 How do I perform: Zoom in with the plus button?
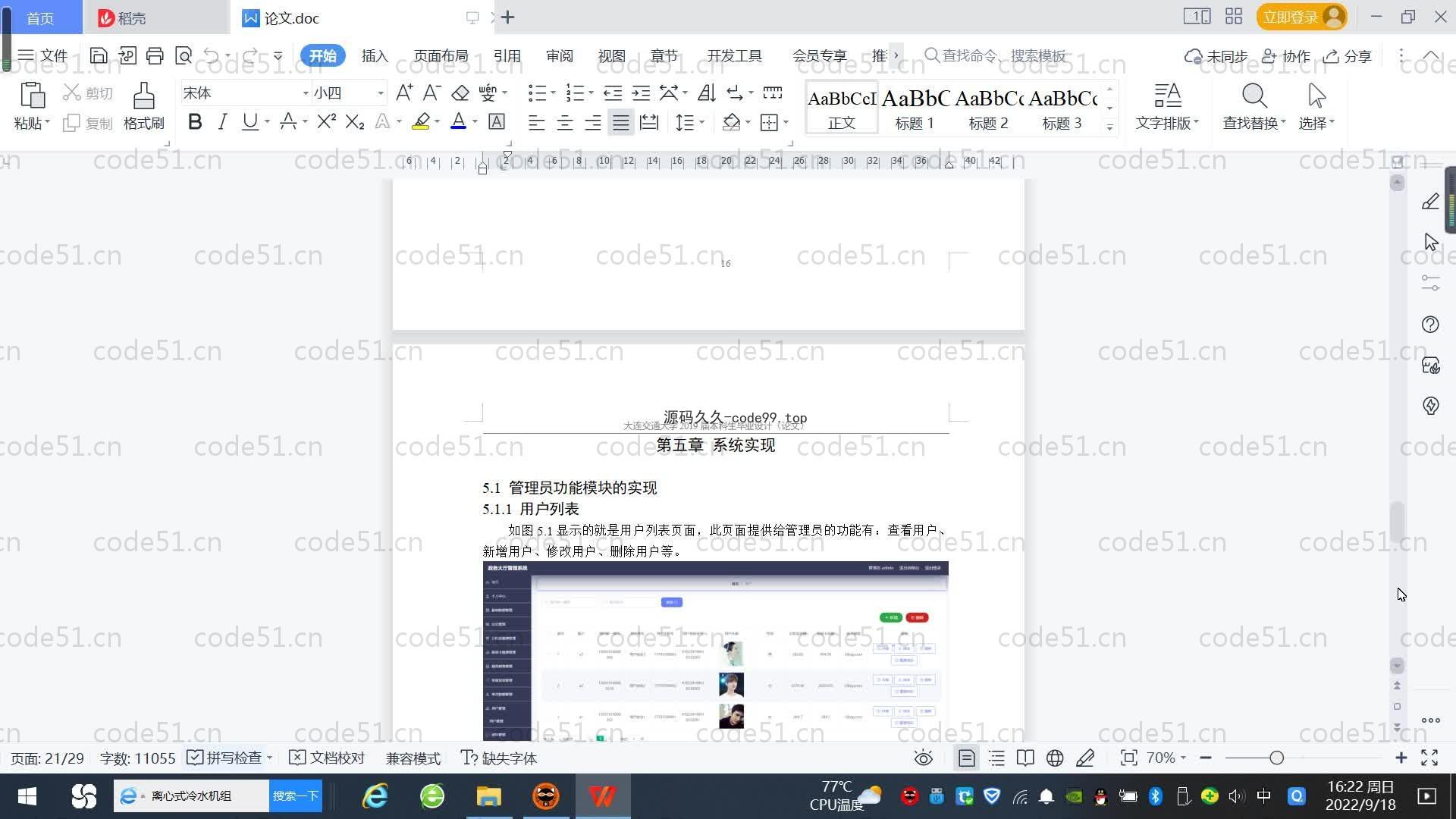pyautogui.click(x=1401, y=758)
